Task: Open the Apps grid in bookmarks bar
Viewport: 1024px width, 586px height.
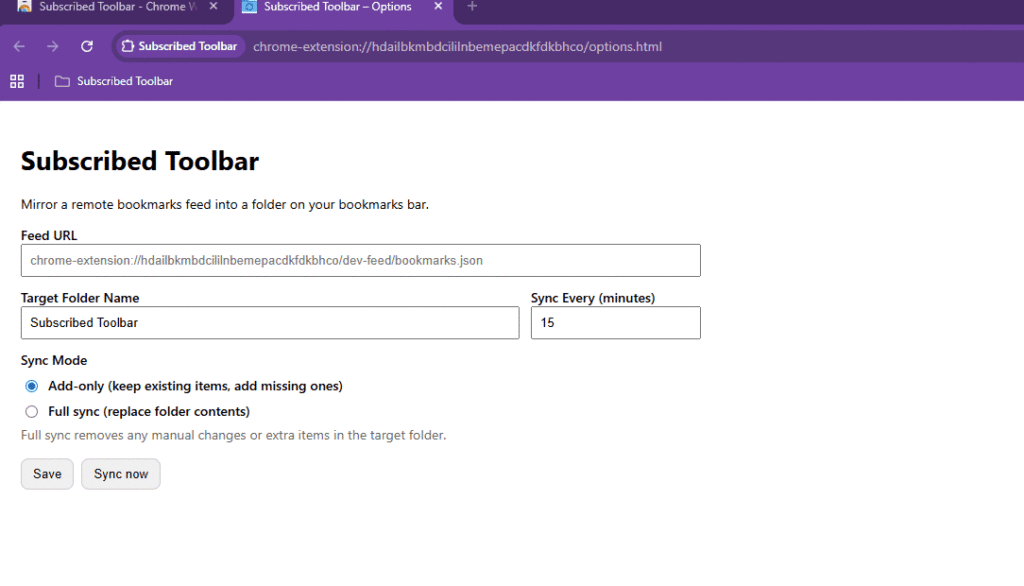Action: point(17,81)
